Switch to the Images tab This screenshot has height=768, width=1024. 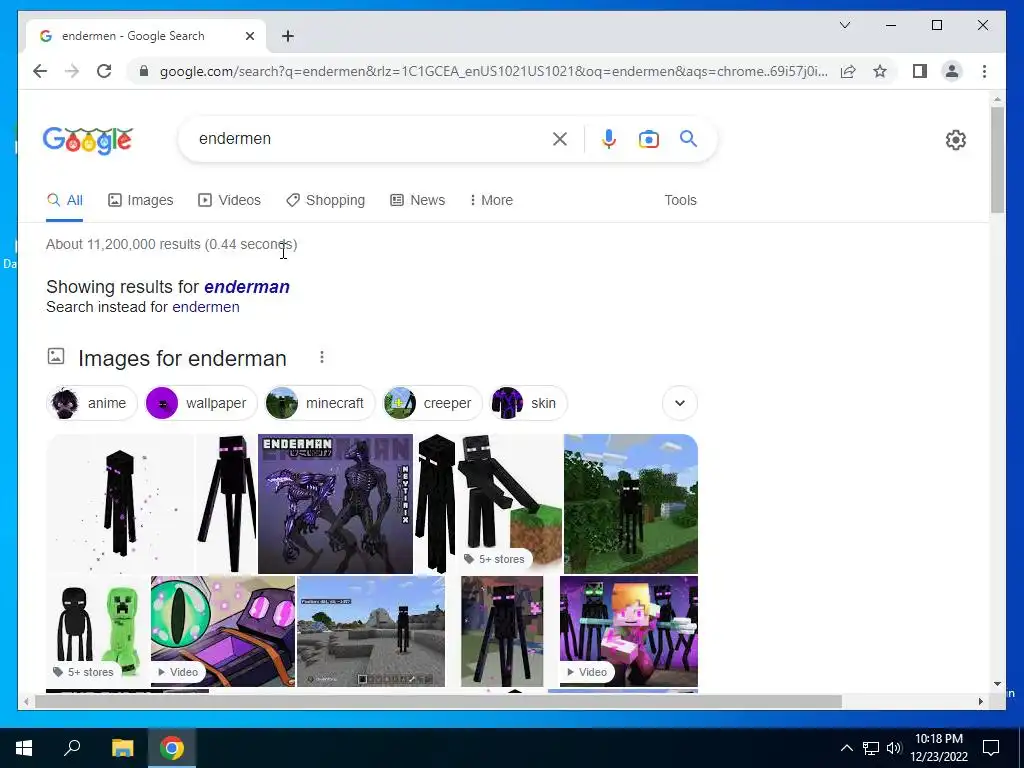140,200
